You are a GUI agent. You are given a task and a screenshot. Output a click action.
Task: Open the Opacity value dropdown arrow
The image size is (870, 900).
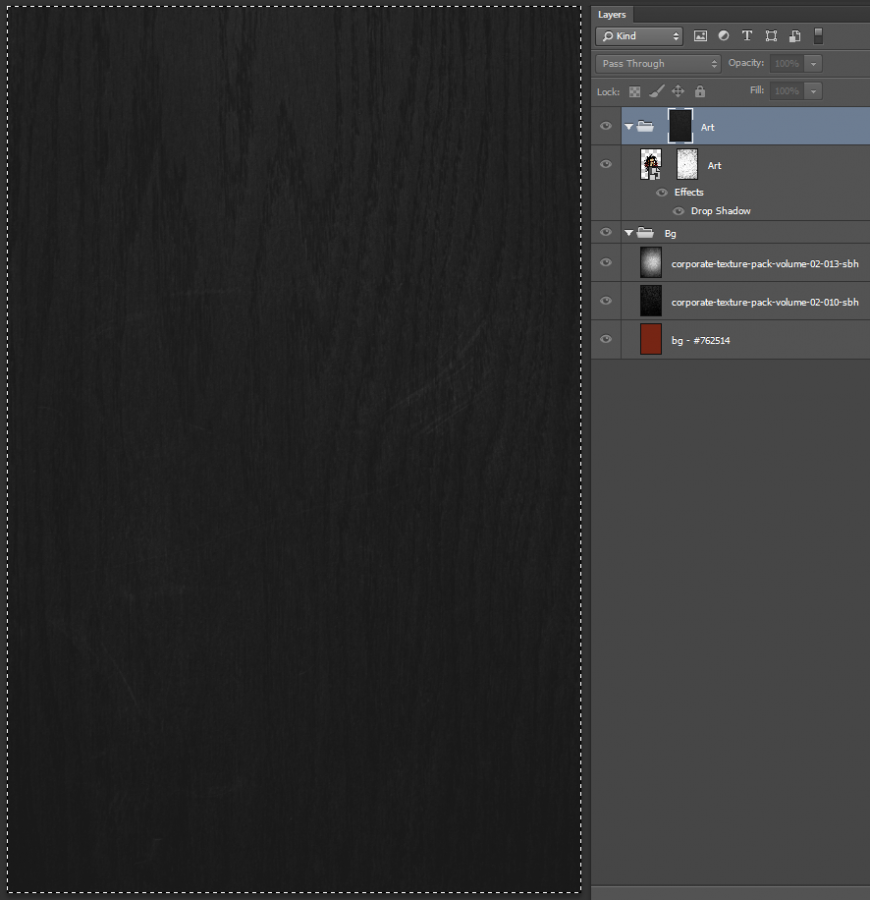click(x=812, y=63)
